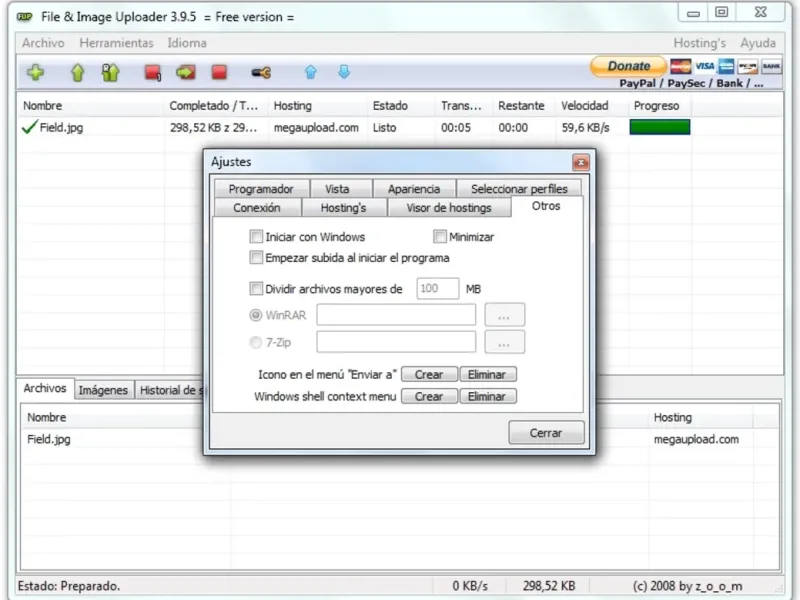Close the Ajustes dialog with red X
This screenshot has height=600, width=800.
(581, 162)
